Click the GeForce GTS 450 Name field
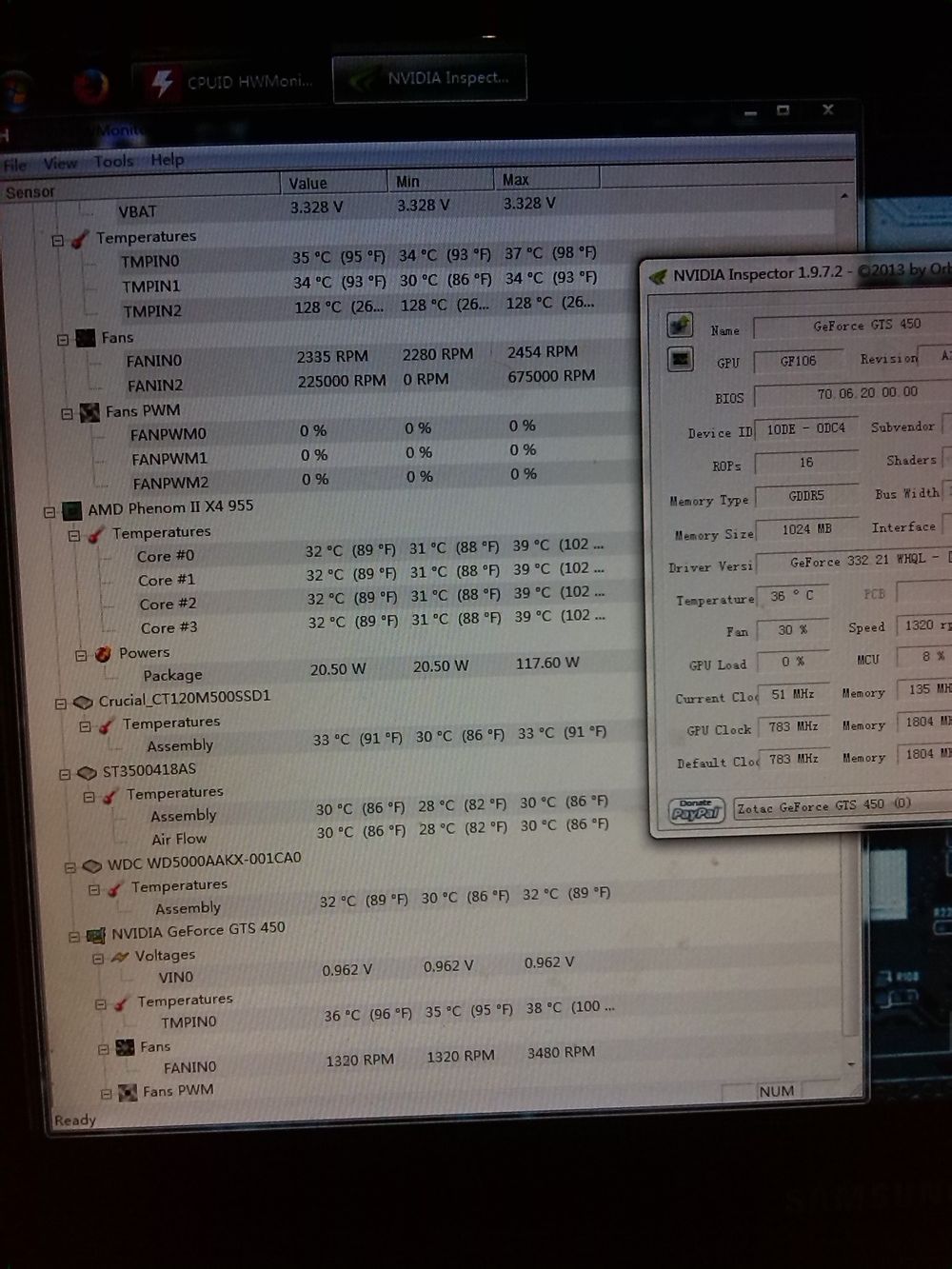This screenshot has width=952, height=1269. coord(852,327)
